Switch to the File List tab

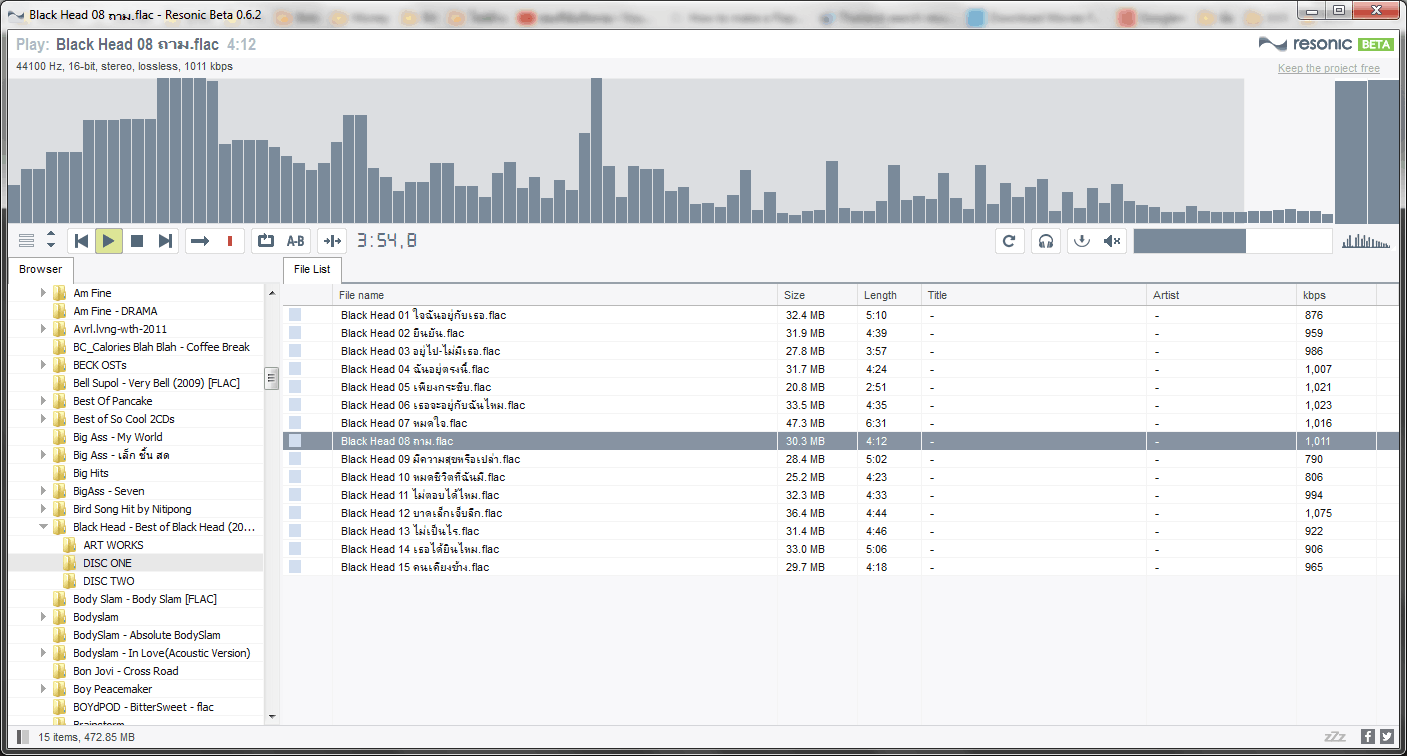pos(313,270)
